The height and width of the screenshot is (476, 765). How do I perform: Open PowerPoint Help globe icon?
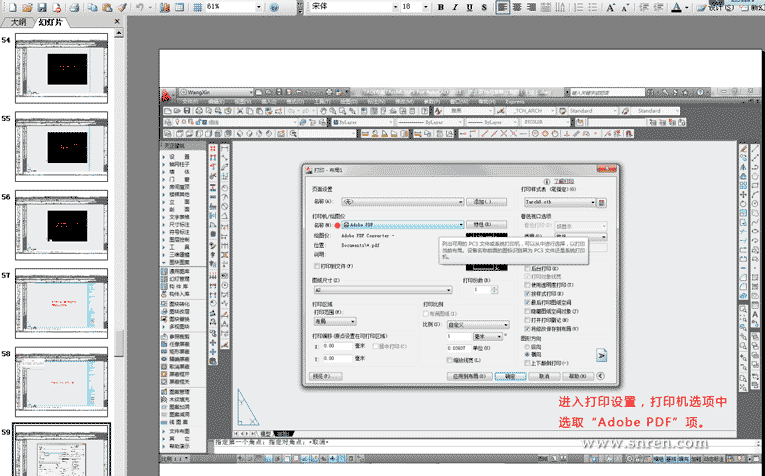click(274, 7)
